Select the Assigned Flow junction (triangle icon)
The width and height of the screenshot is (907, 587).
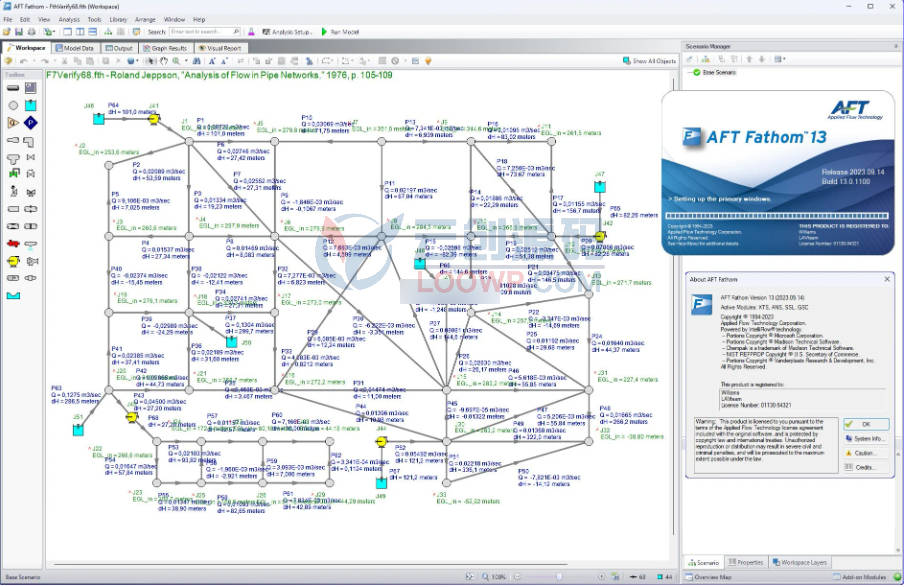click(x=13, y=123)
